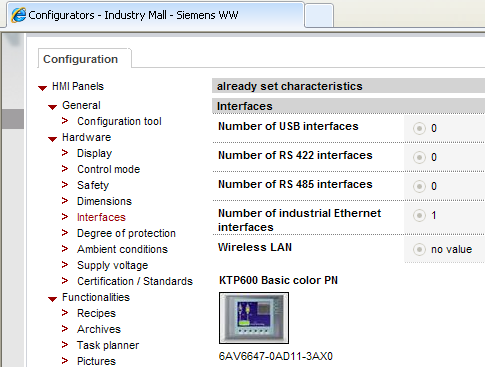Image resolution: width=485 pixels, height=367 pixels.
Task: Select radio 0 for USB interfaces
Action: point(419,128)
